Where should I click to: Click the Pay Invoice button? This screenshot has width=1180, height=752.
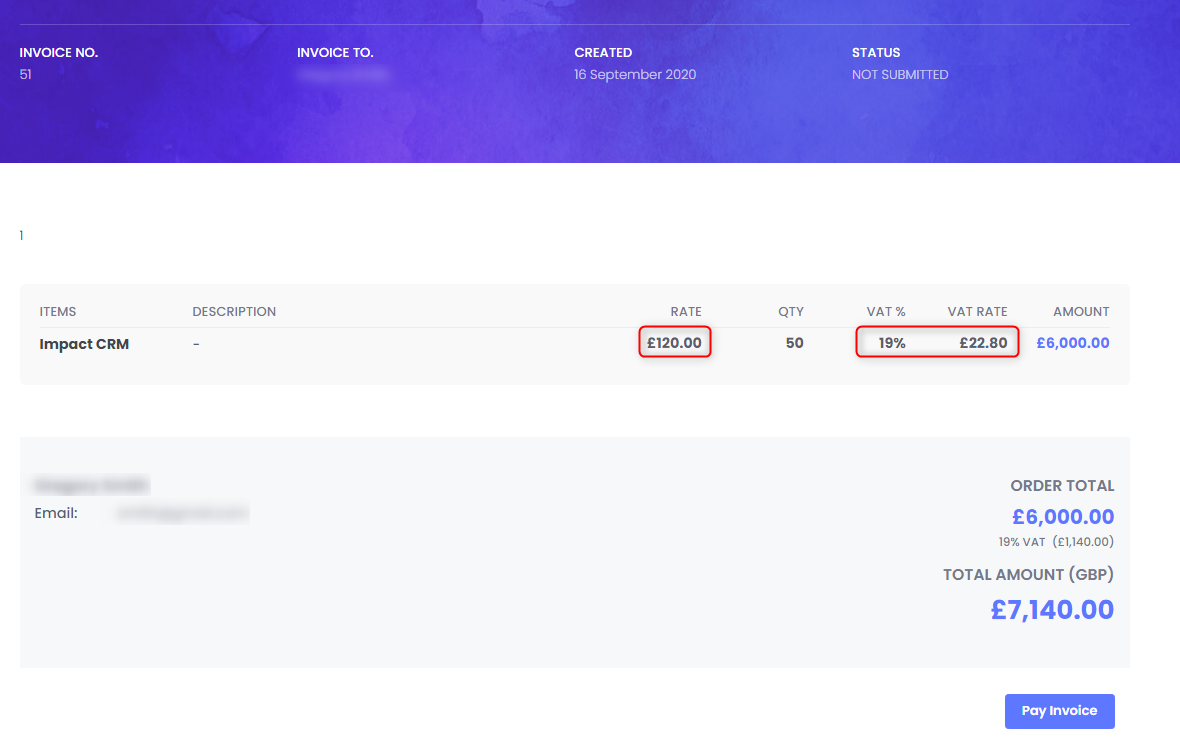click(x=1059, y=711)
